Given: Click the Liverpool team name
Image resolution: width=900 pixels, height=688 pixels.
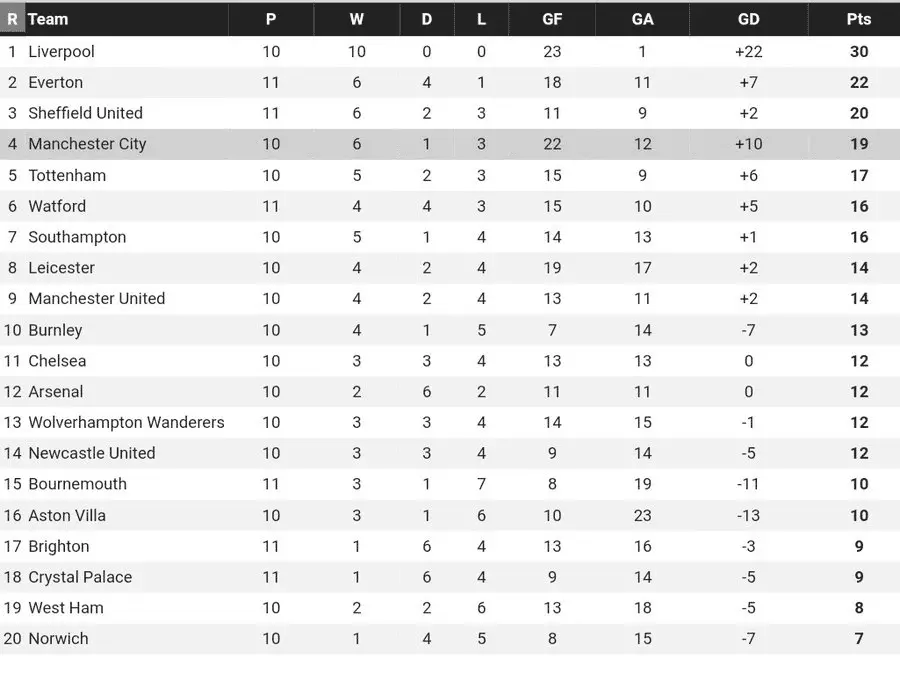Looking at the screenshot, I should [x=61, y=51].
